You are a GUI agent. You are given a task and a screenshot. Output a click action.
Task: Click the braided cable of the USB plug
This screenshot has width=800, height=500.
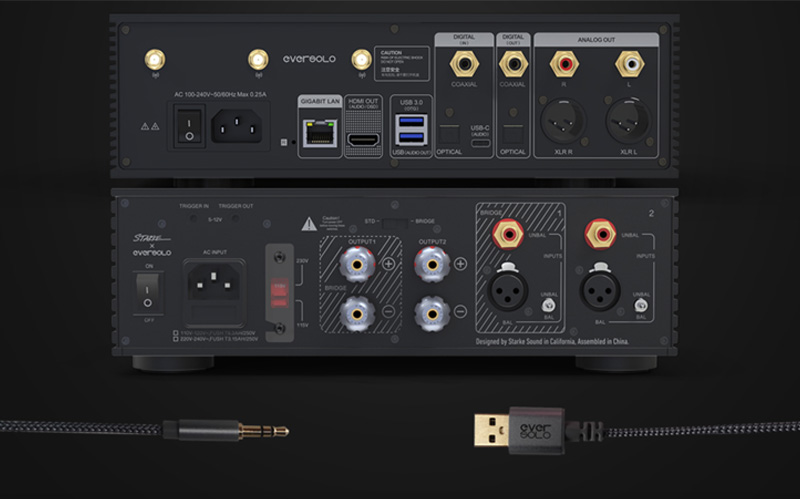(702, 430)
